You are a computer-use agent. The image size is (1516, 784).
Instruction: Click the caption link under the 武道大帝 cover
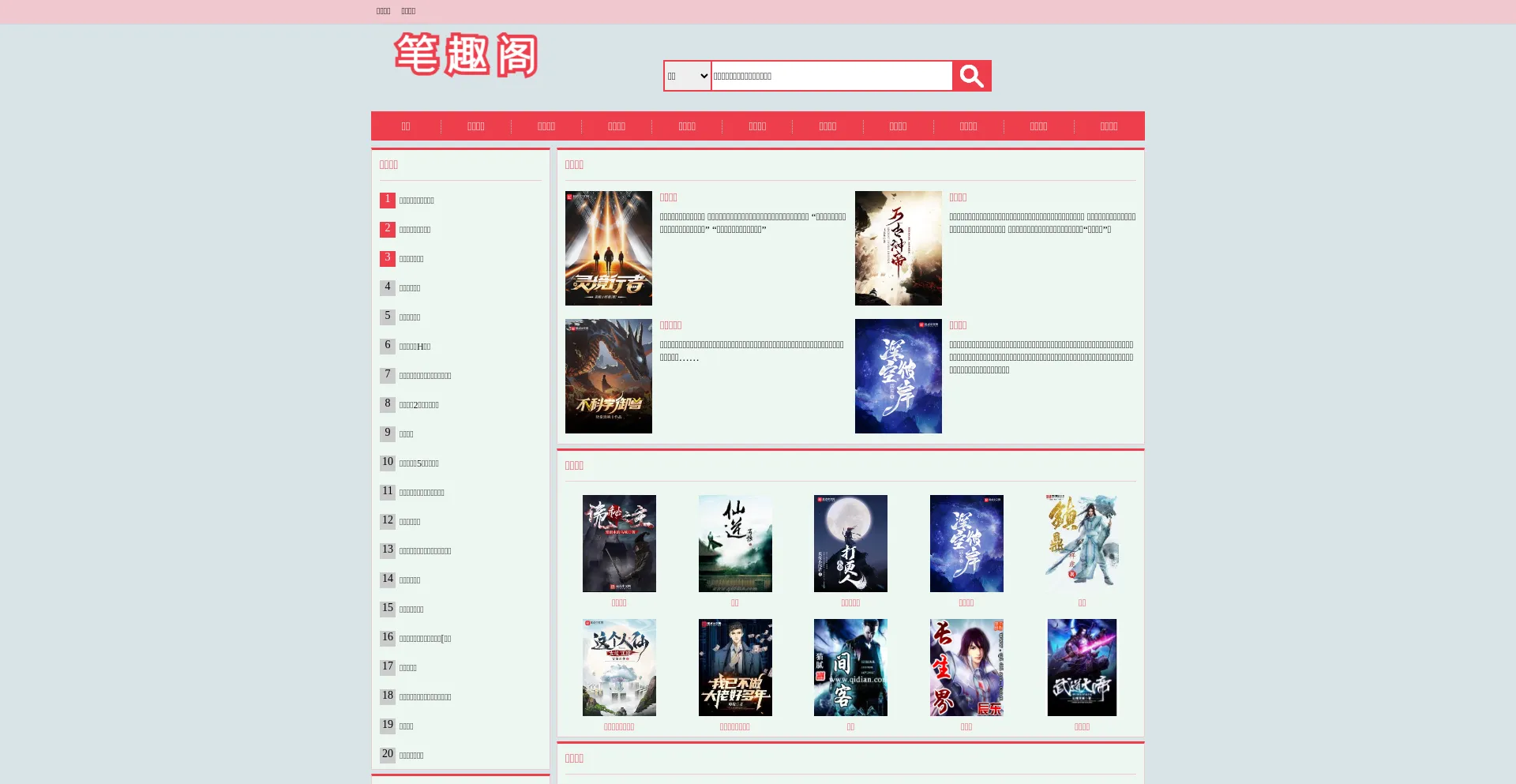pyautogui.click(x=1082, y=727)
